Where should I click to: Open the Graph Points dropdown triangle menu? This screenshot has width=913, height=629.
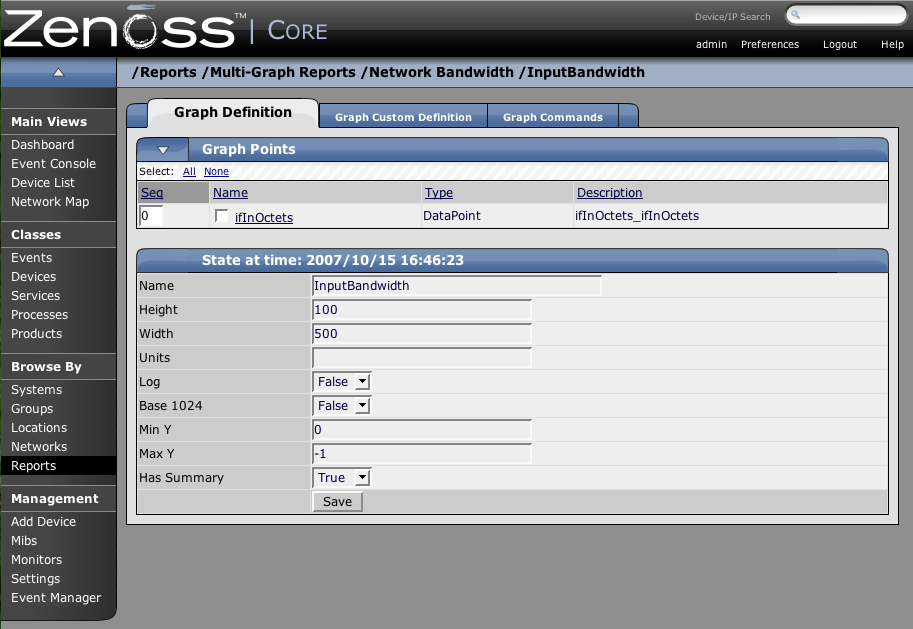pos(163,150)
